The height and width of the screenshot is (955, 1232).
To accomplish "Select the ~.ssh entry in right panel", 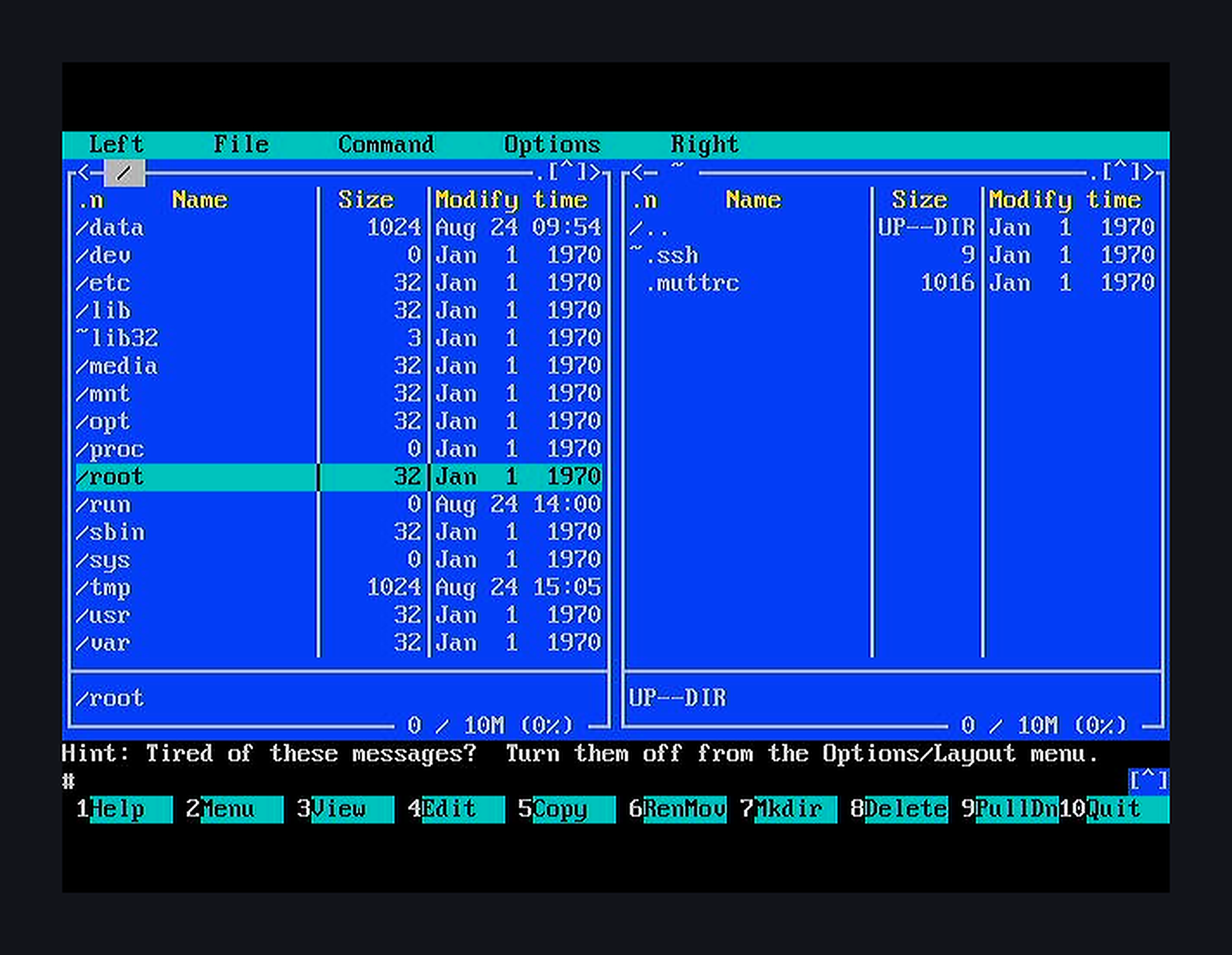I will [x=893, y=255].
